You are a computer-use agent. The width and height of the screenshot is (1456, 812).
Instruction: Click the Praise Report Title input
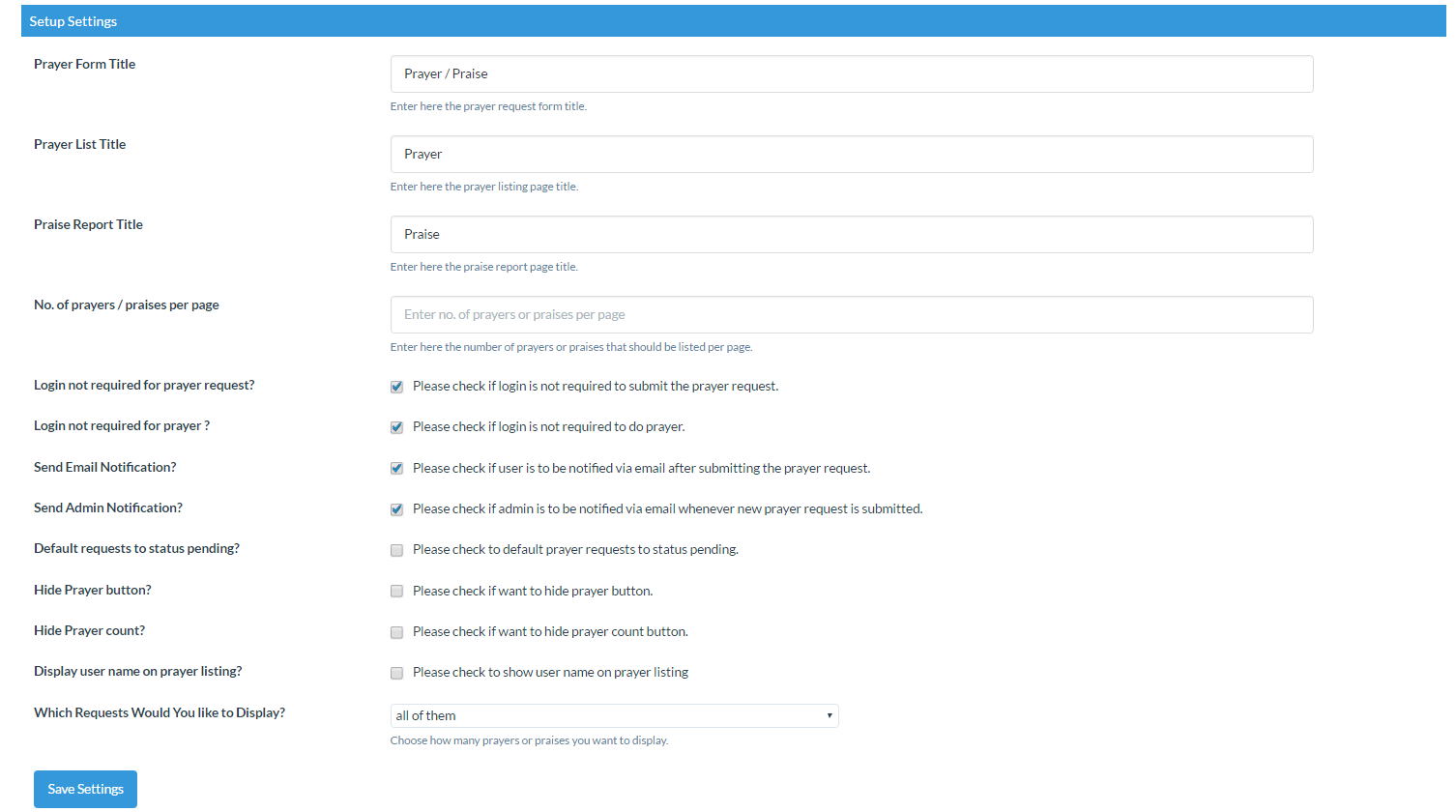coord(851,235)
